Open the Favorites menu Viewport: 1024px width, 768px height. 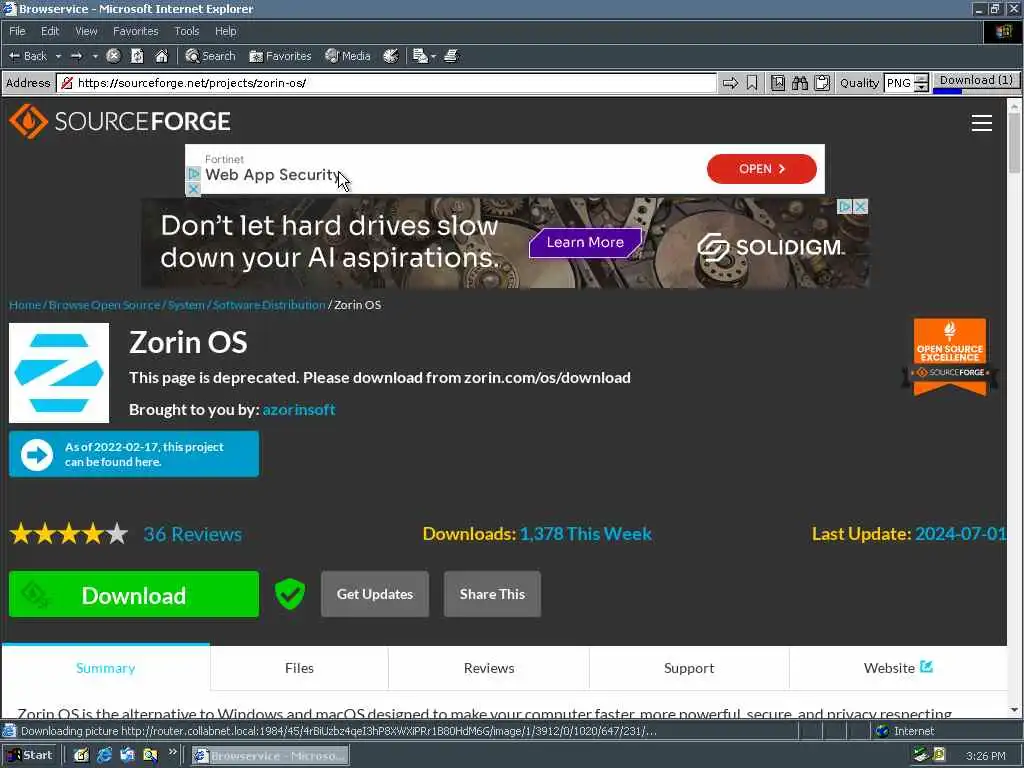(x=135, y=31)
